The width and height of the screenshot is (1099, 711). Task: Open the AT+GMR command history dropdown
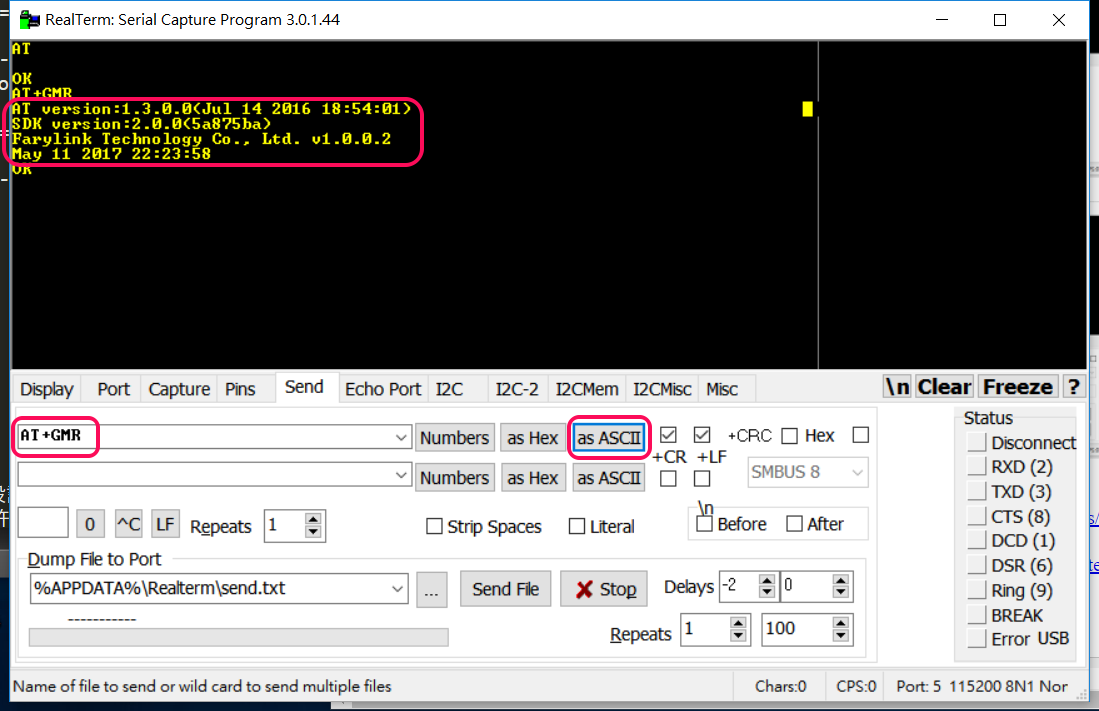(x=402, y=437)
